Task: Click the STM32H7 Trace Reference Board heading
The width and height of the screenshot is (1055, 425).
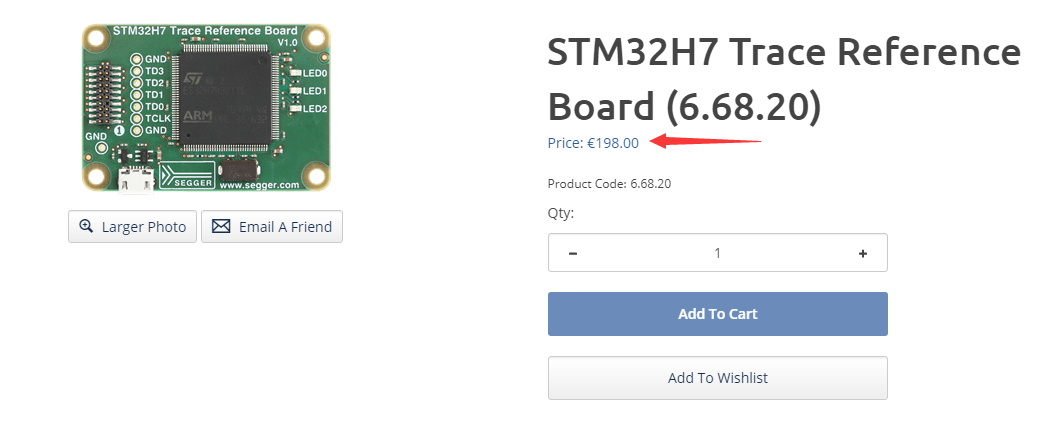Action: tap(784, 79)
